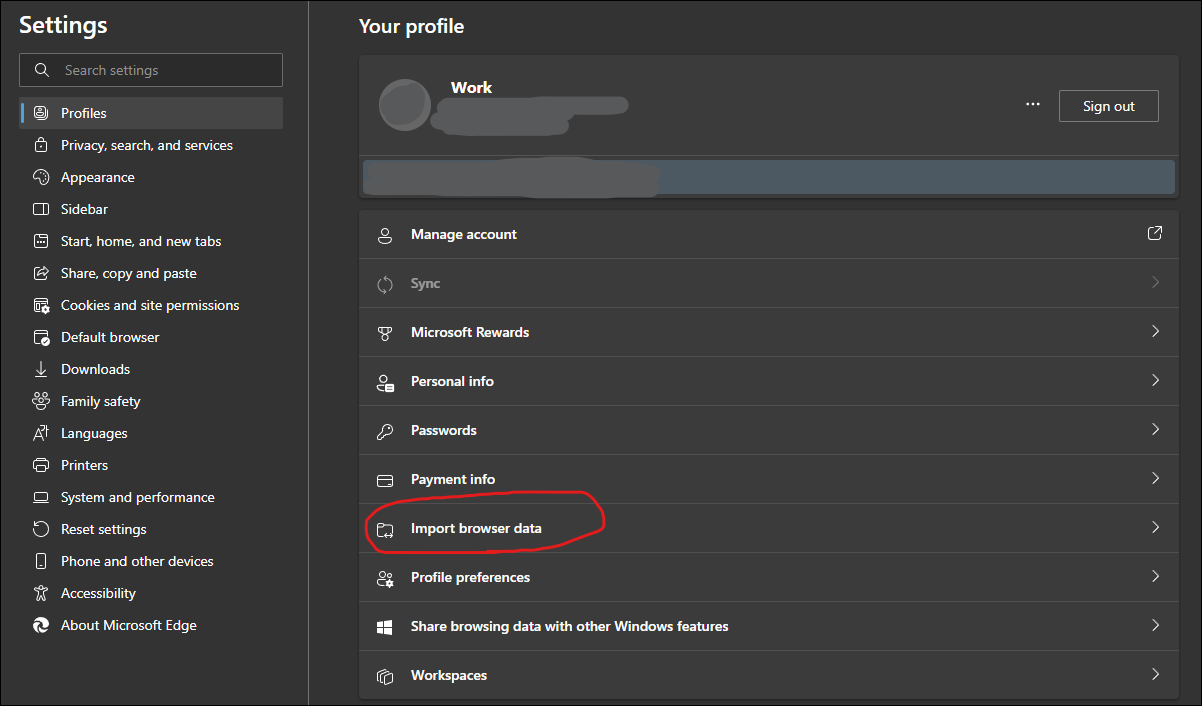Expand Workspaces row chevron

coord(1155,674)
